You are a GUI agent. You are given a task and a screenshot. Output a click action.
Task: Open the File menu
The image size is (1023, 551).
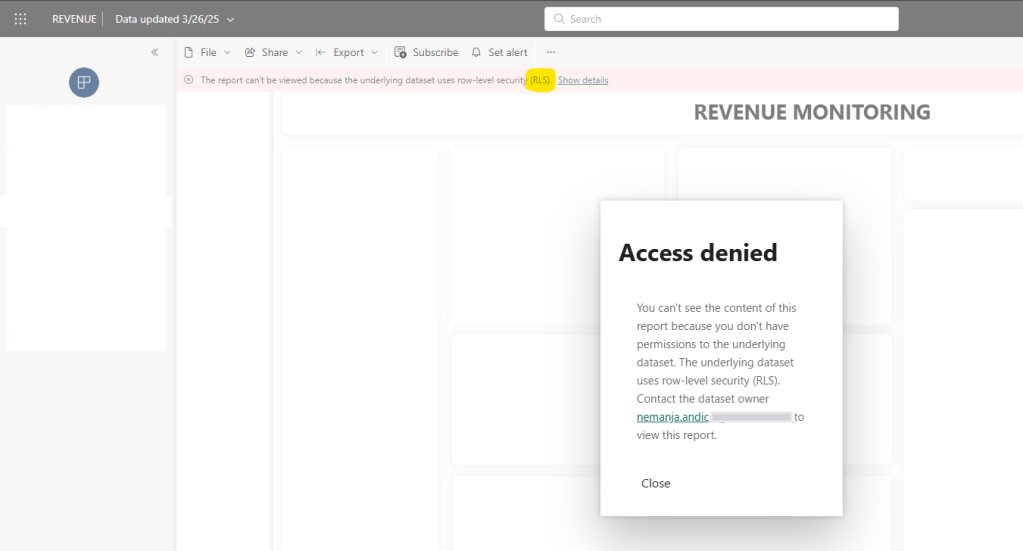click(207, 52)
